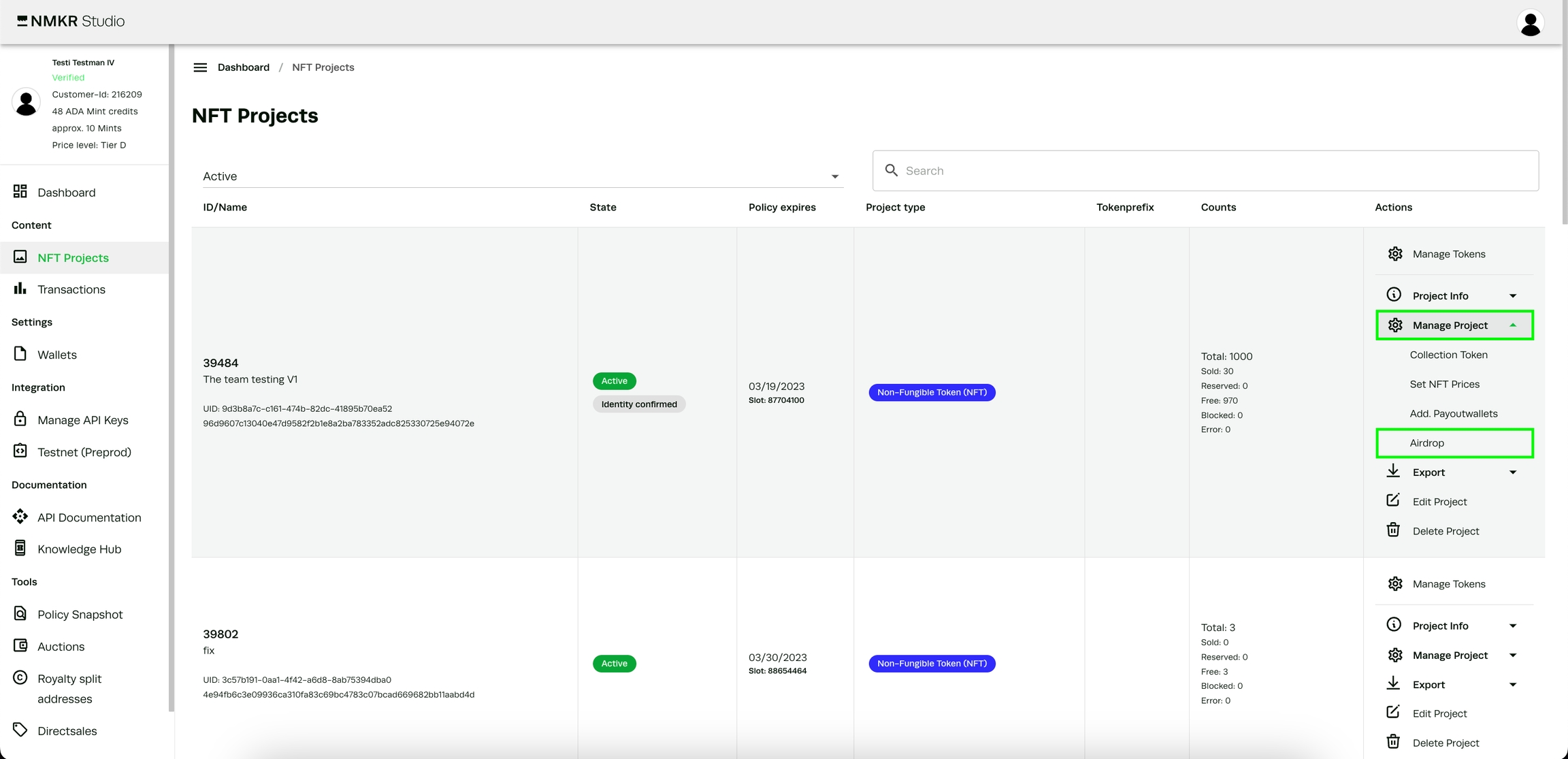Click Dashboard breadcrumb link

point(243,67)
